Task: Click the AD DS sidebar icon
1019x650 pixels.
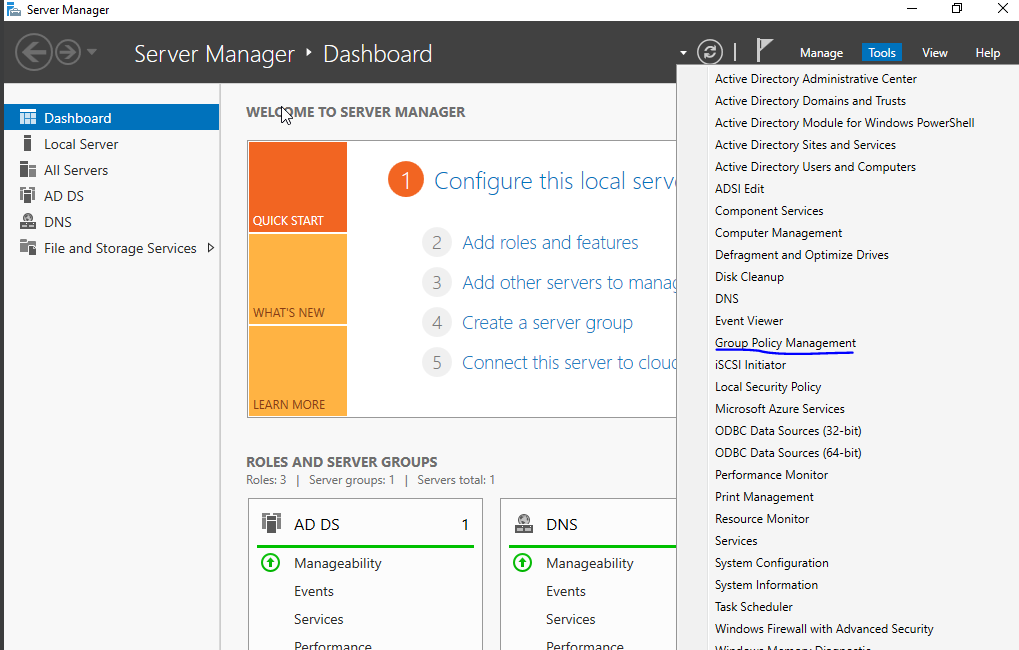Action: pos(28,195)
